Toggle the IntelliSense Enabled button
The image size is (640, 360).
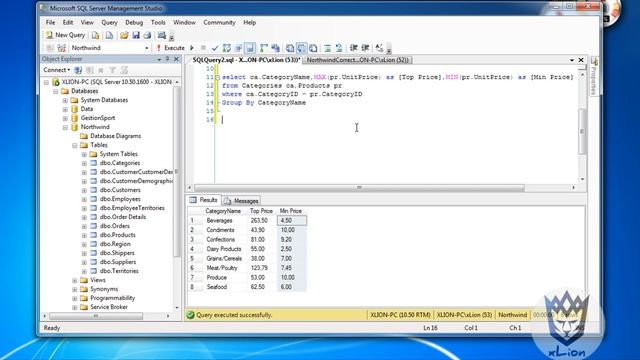point(250,48)
